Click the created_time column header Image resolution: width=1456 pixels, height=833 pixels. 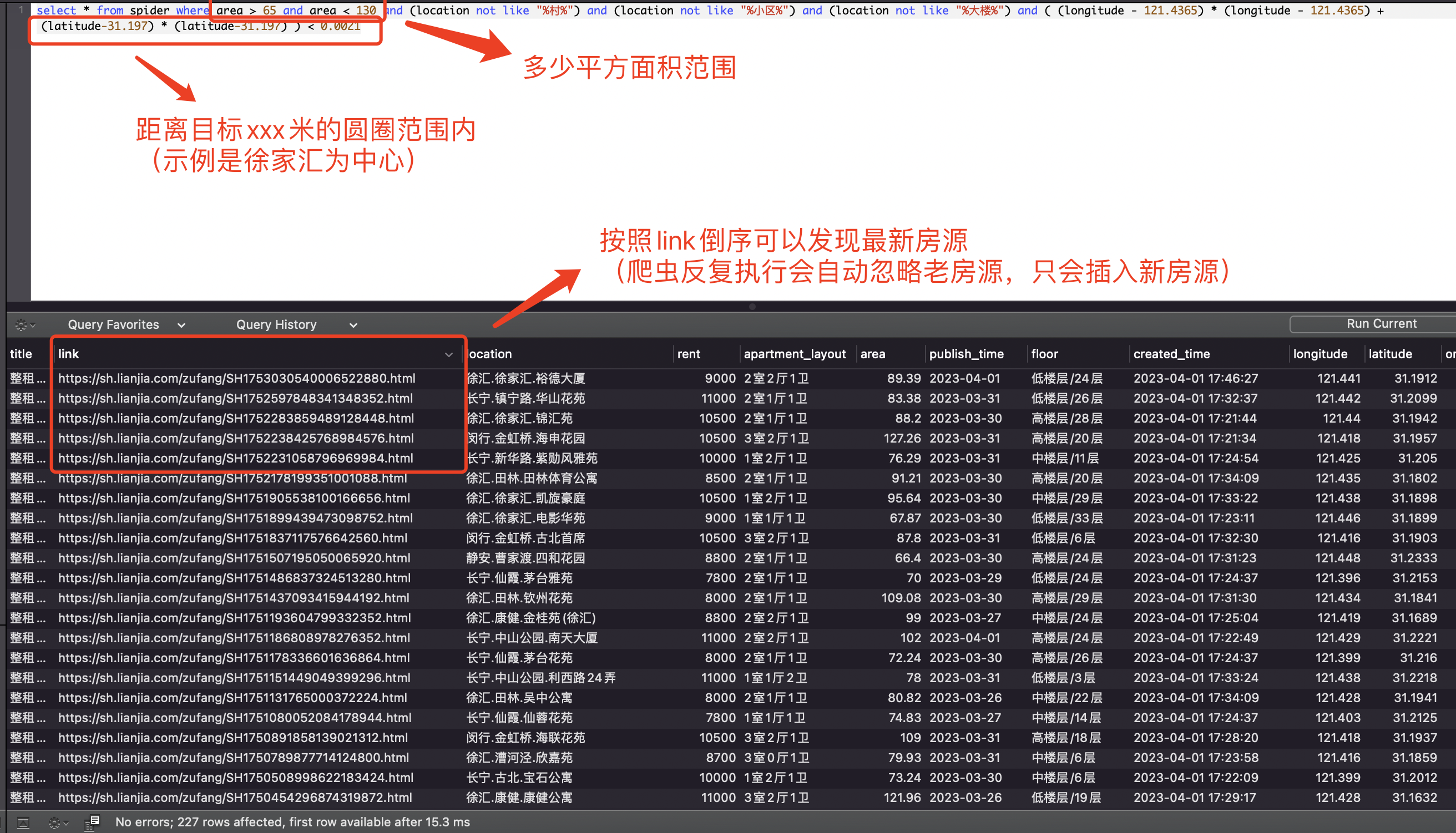click(x=1171, y=354)
